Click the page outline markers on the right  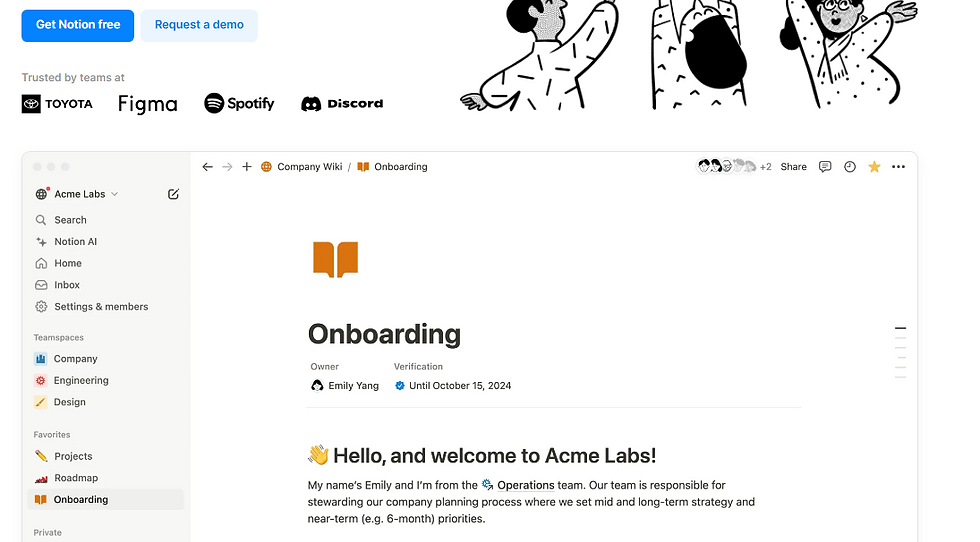point(900,352)
